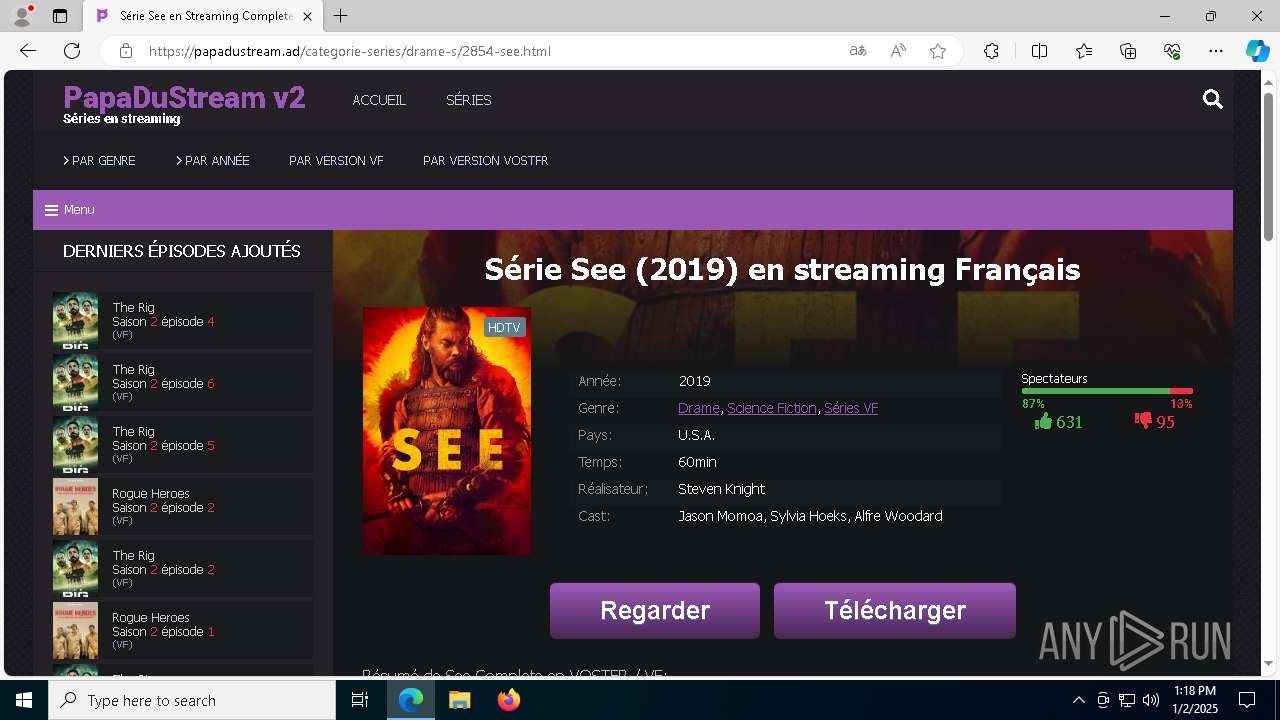Screen dimensions: 1280x720
Task: Click the page vertical scrollbar
Action: tap(1268, 165)
